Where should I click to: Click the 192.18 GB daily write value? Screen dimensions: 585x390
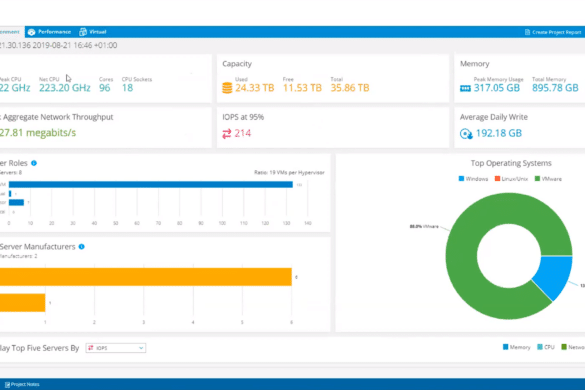pyautogui.click(x=499, y=134)
